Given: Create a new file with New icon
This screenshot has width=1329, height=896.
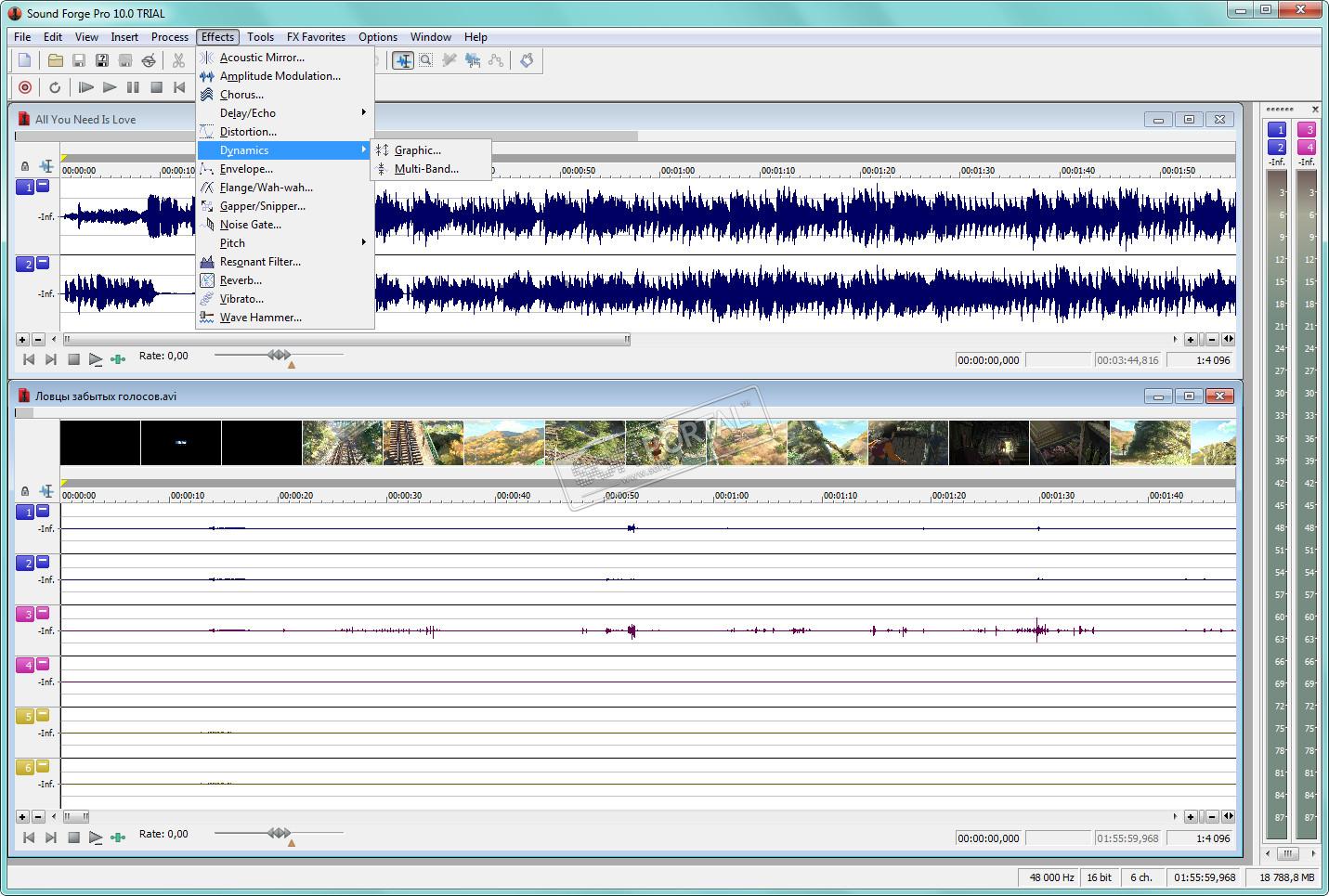Looking at the screenshot, I should click(x=25, y=60).
